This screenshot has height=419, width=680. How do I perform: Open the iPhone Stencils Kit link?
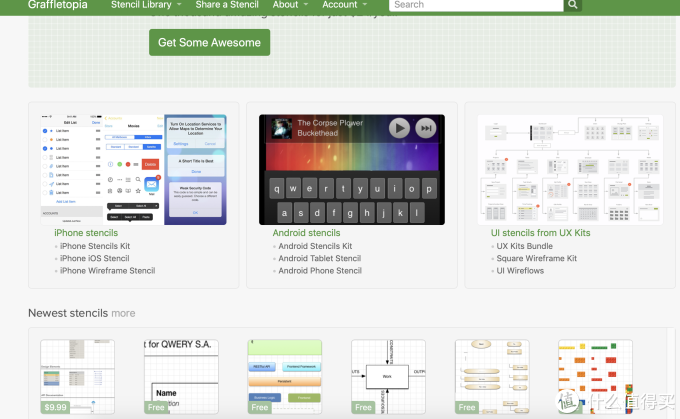95,246
